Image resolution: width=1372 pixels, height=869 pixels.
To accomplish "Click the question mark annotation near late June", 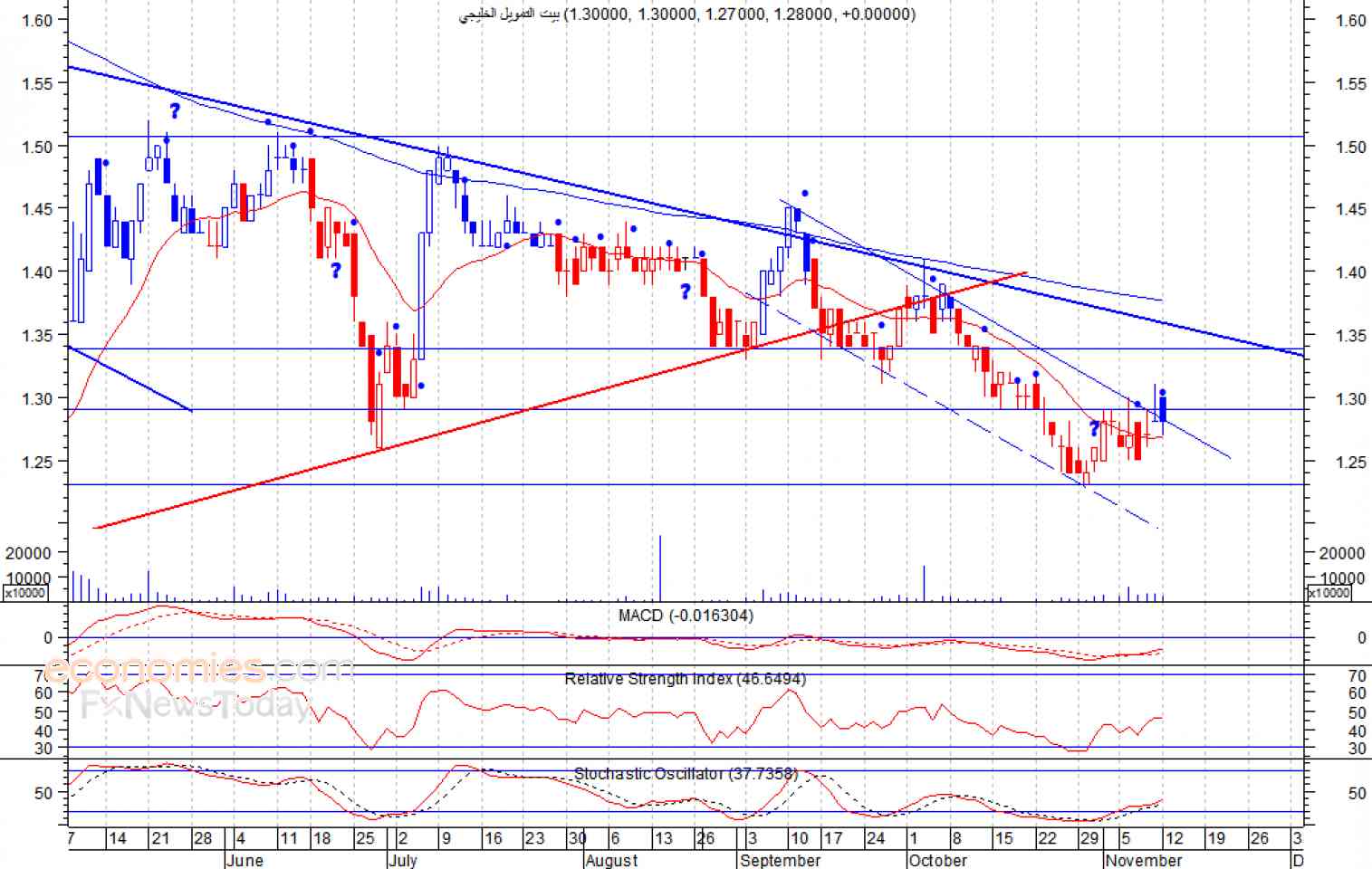I will pos(336,270).
